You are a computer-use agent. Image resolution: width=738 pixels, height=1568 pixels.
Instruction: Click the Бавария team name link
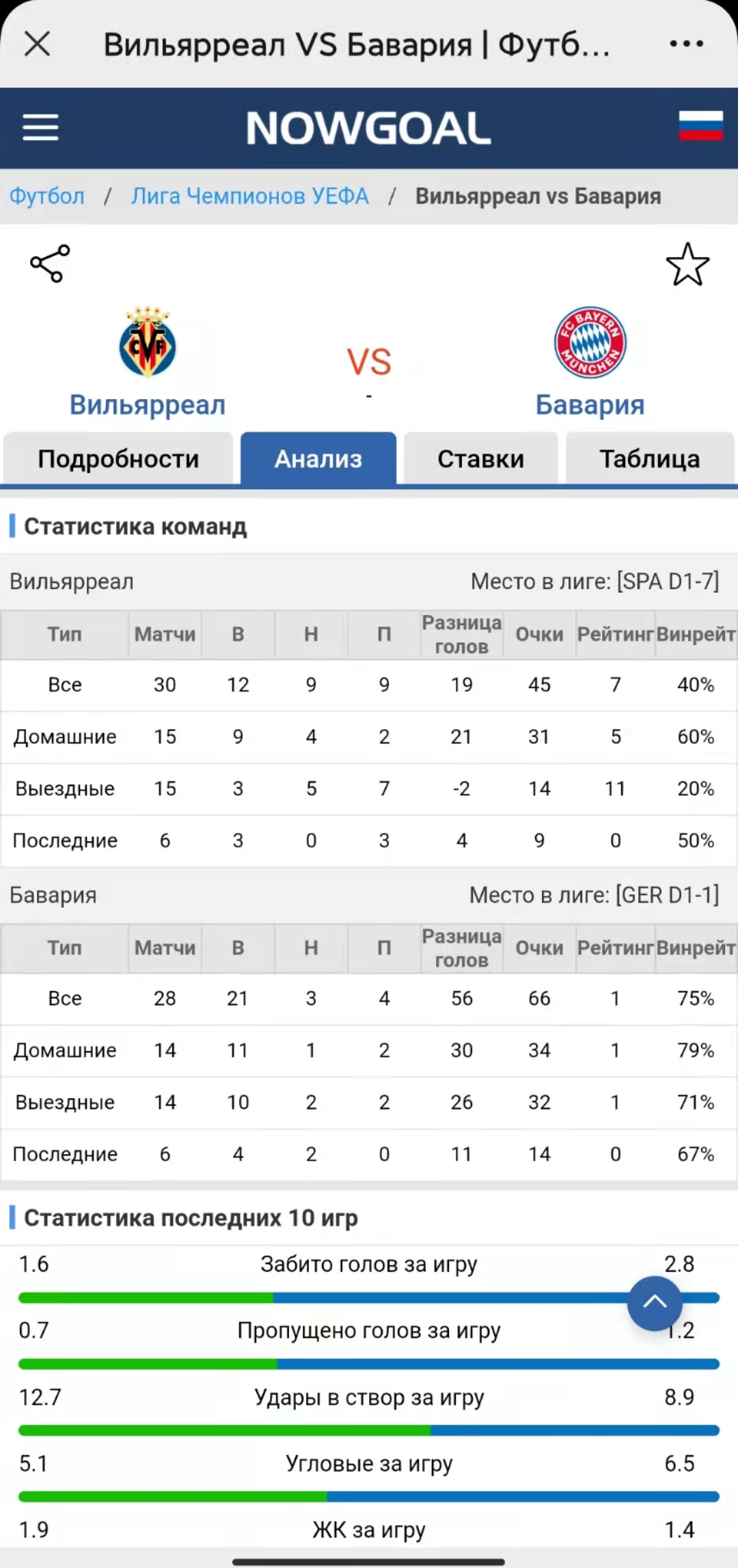coord(590,404)
